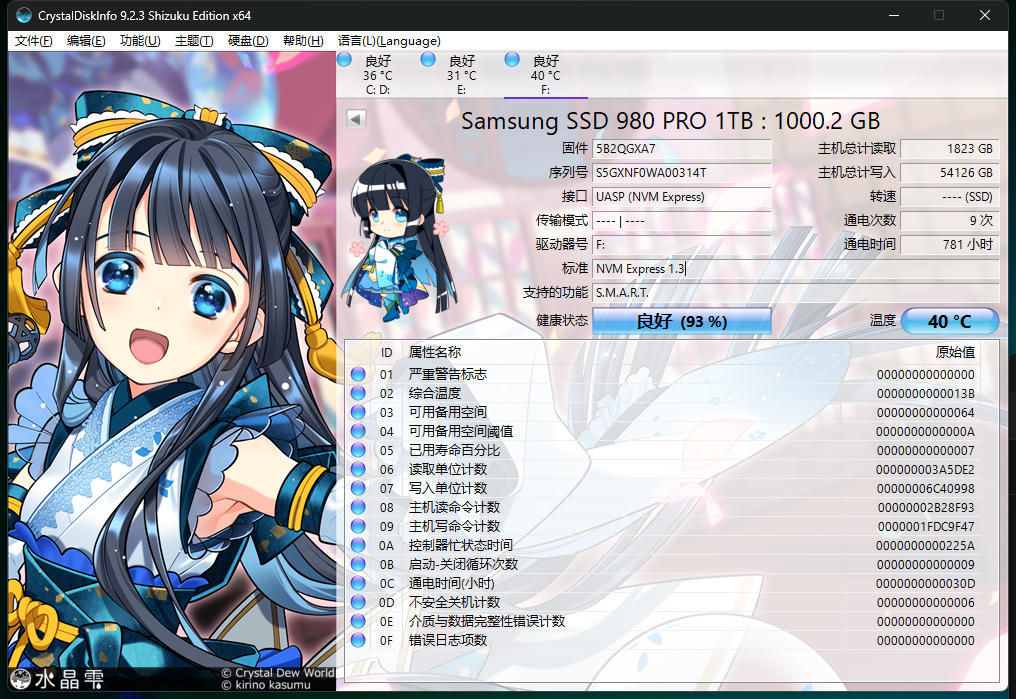
Task: Click the serial number field S5GXNF0WA00314T
Action: [682, 172]
